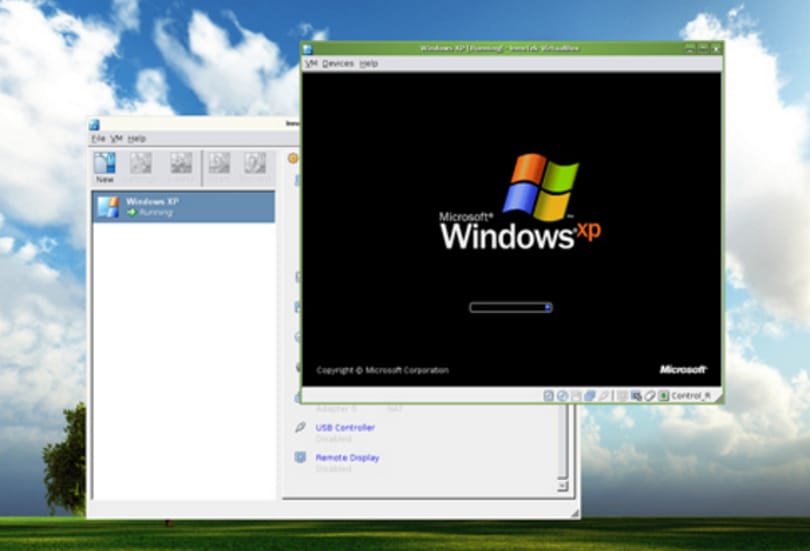
Task: Select the Windows XP entry in VM list
Action: [183, 207]
